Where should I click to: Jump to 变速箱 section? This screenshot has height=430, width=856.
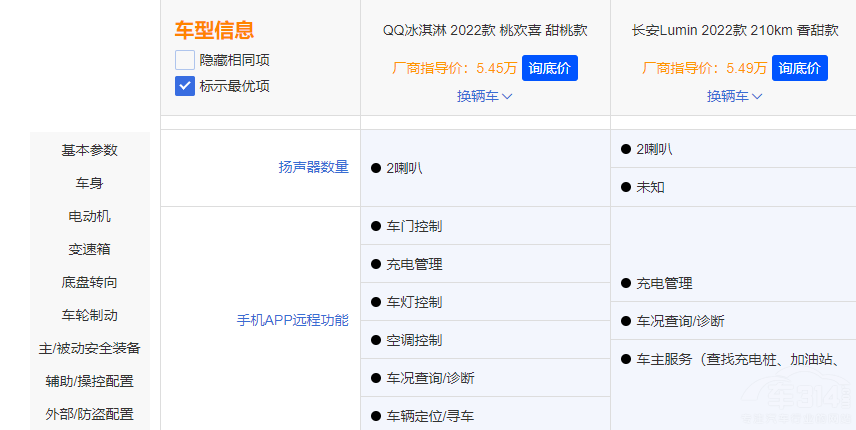point(90,249)
